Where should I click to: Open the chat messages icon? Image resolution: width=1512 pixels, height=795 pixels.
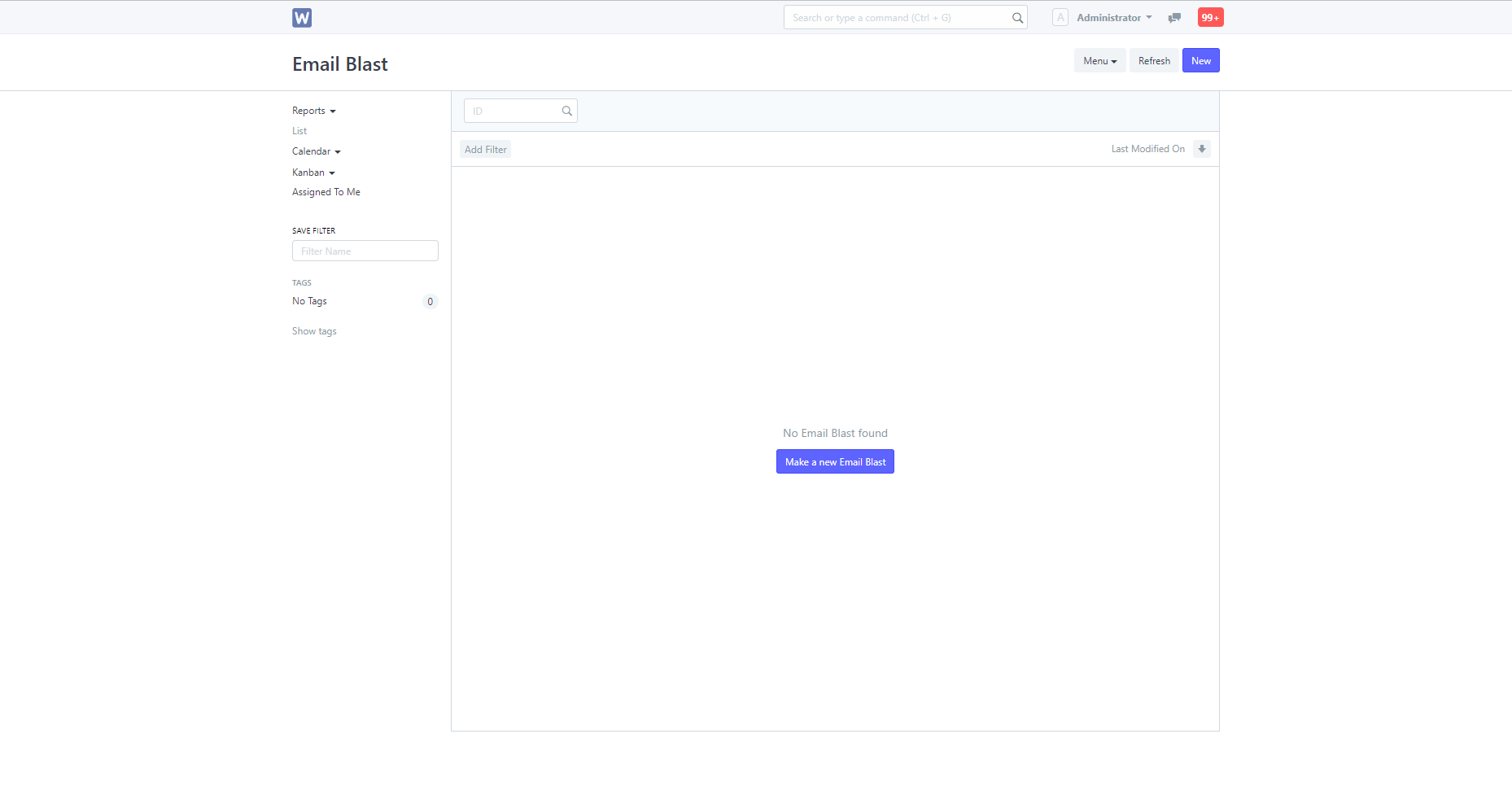(1174, 18)
